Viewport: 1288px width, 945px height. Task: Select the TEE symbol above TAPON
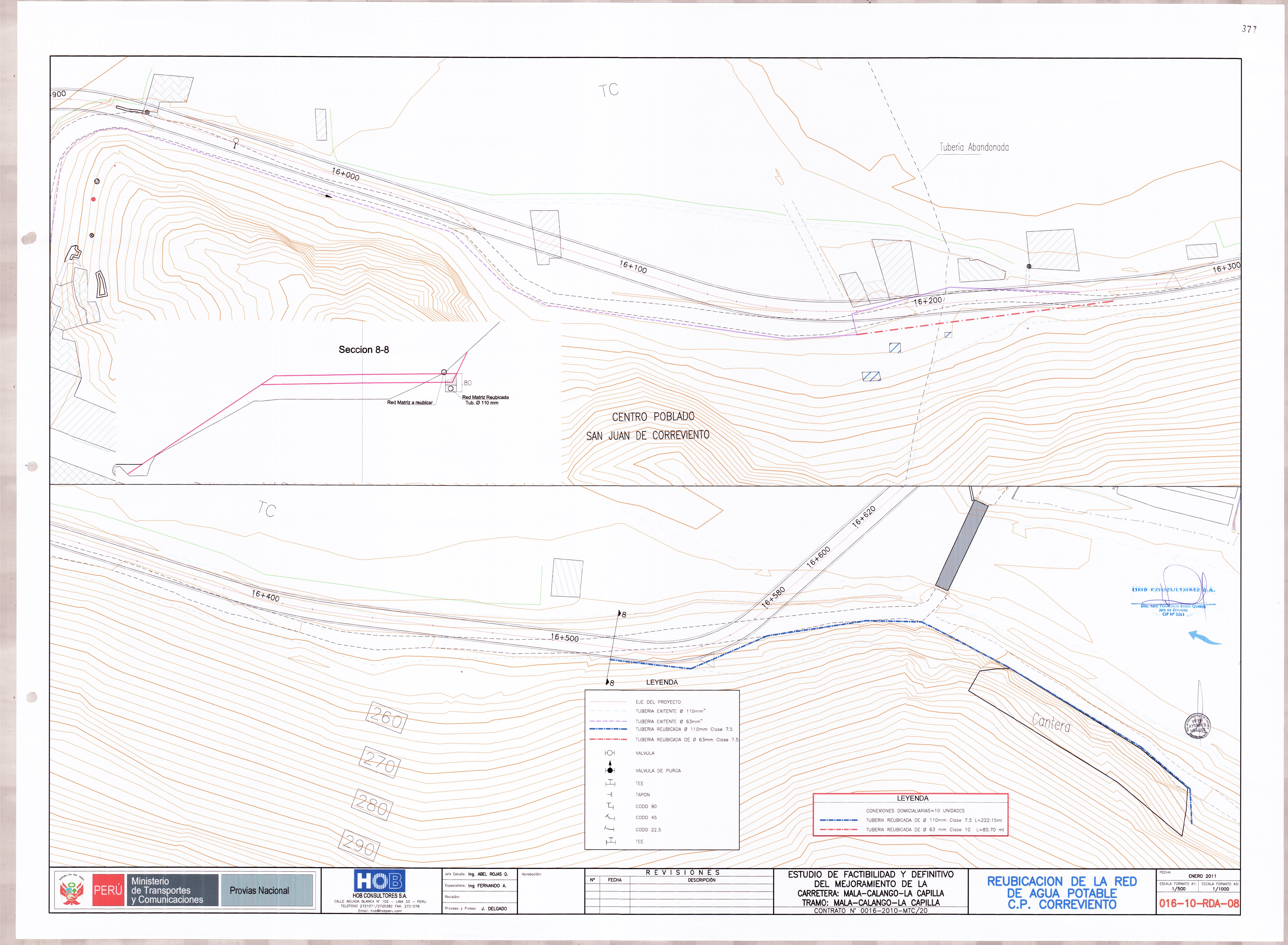pyautogui.click(x=610, y=783)
